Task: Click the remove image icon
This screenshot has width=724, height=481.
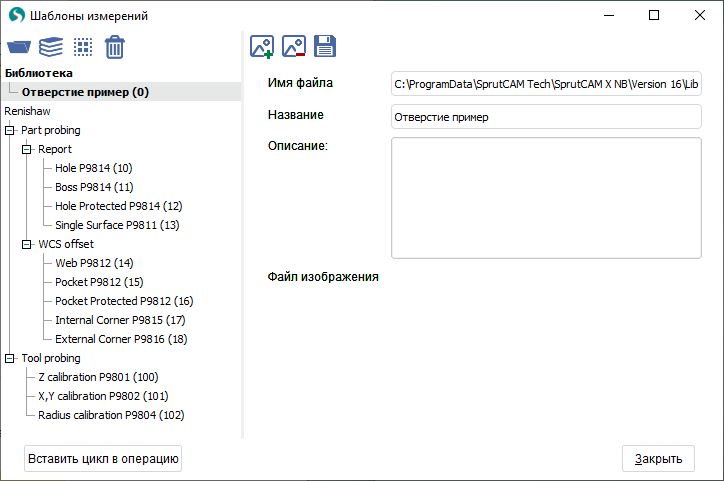Action: 293,46
